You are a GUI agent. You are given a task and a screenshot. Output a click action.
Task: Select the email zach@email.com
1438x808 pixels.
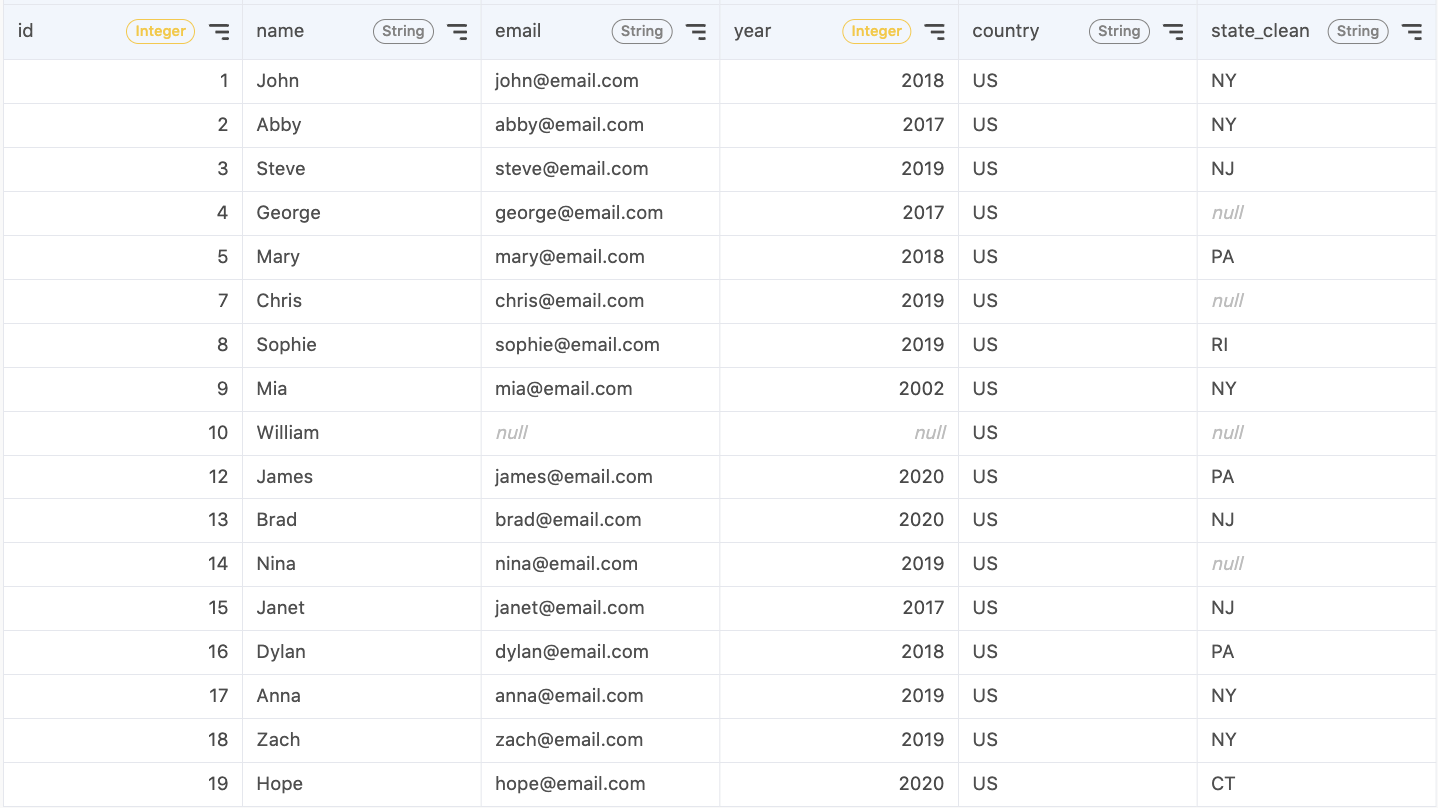click(569, 740)
